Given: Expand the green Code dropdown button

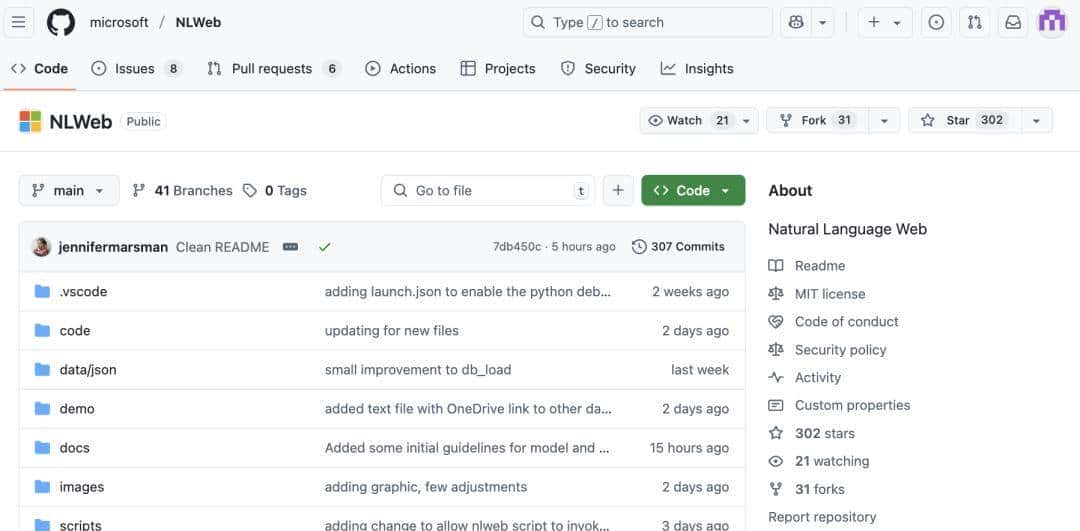Looking at the screenshot, I should coord(693,190).
